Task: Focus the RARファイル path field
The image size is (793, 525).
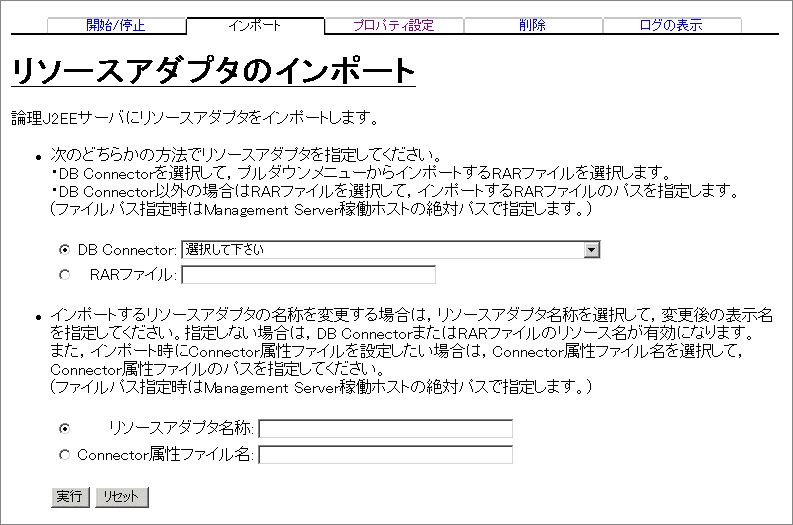Action: point(309,275)
